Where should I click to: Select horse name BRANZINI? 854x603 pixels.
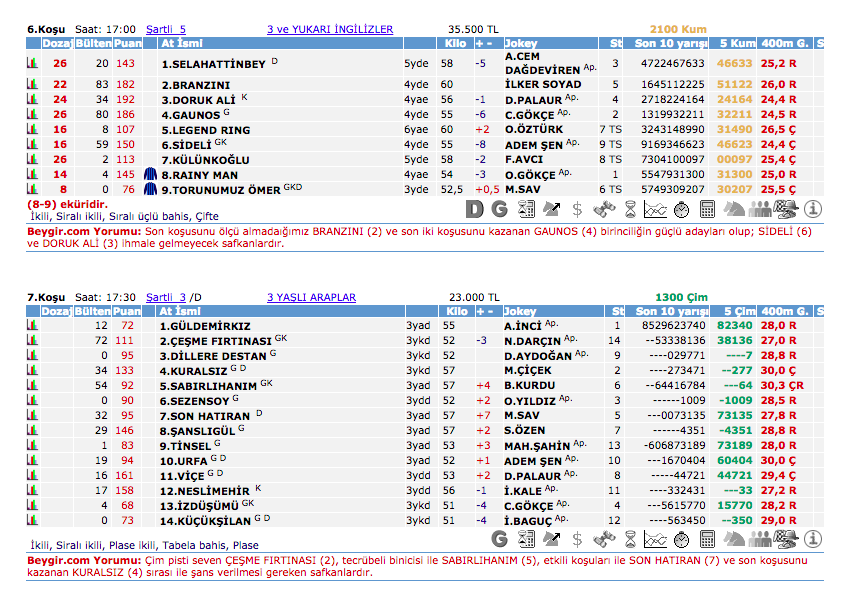(196, 86)
